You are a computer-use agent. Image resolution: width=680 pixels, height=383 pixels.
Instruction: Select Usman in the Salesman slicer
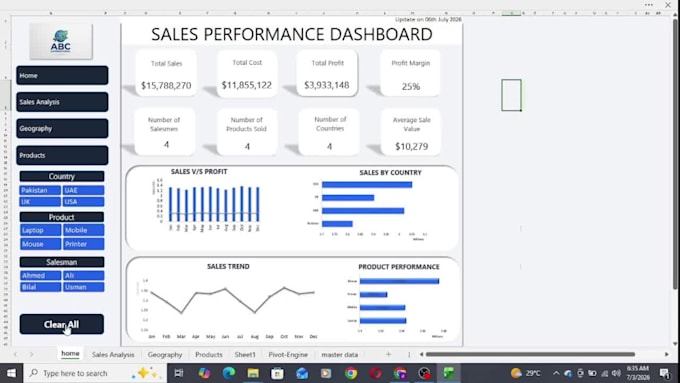click(x=83, y=287)
